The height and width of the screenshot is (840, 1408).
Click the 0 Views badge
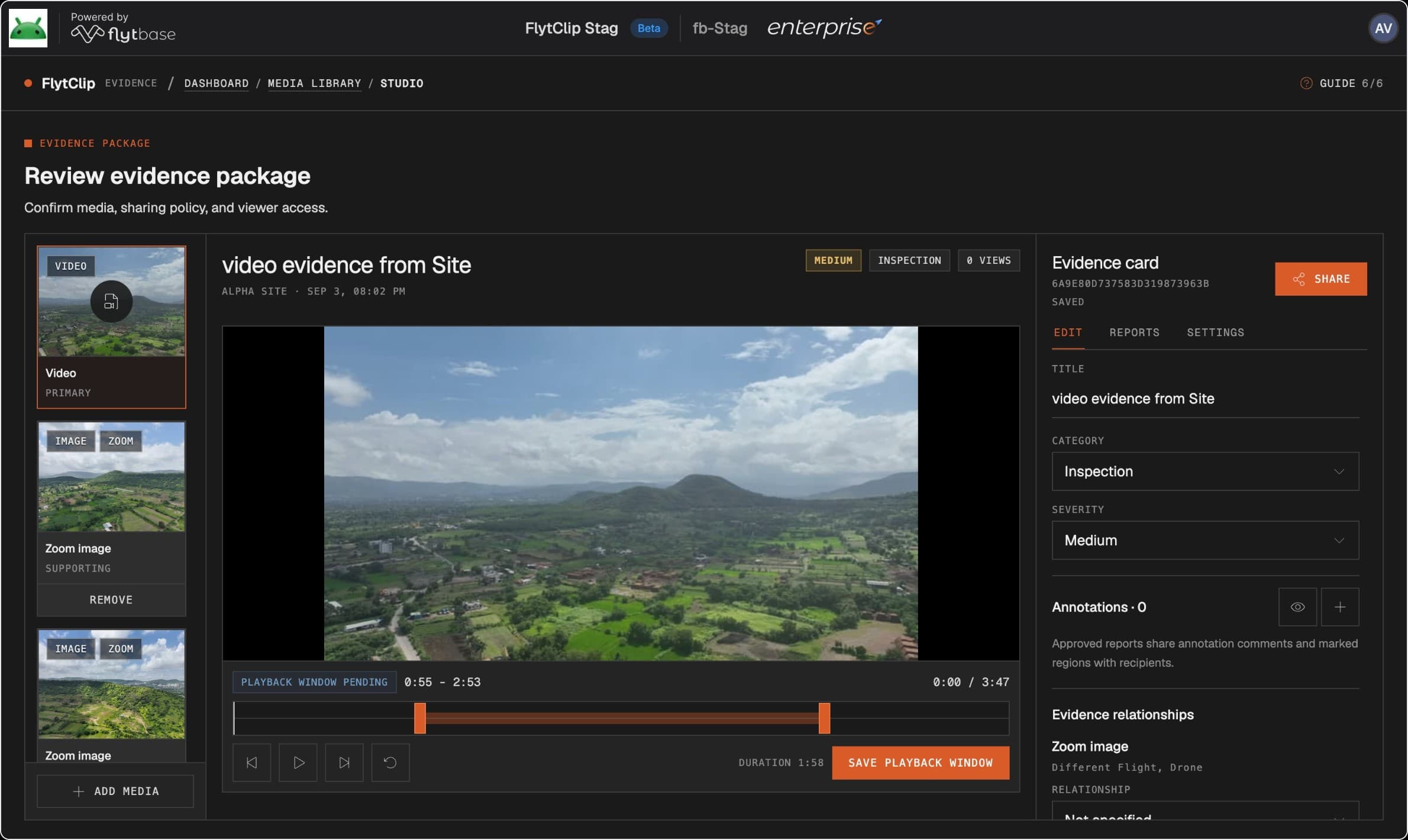(x=989, y=260)
